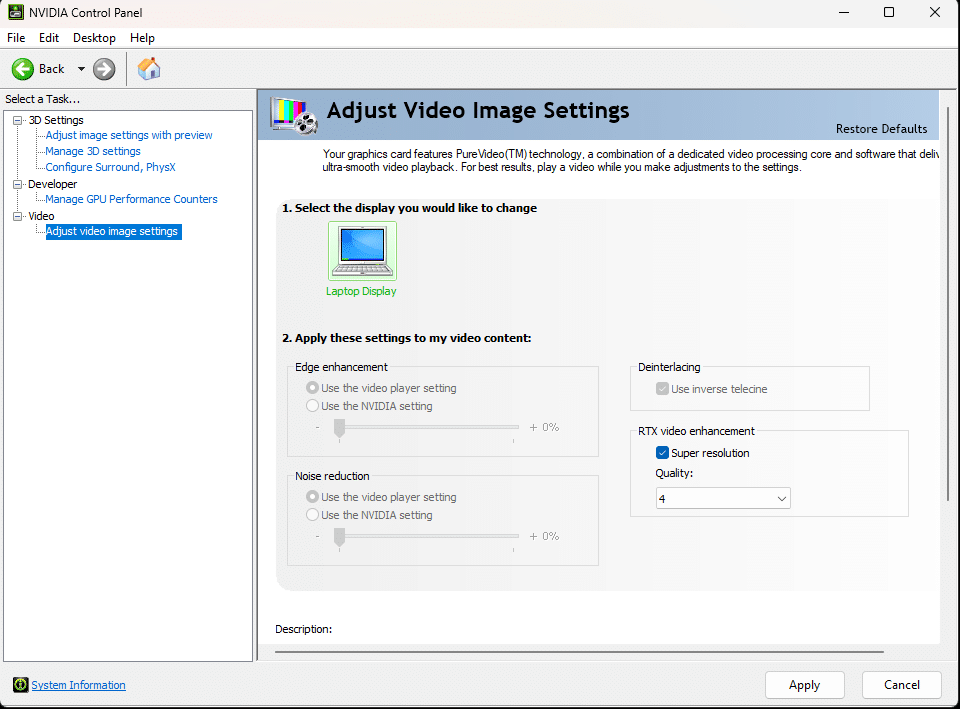The width and height of the screenshot is (960, 709).
Task: Open the Back history dropdown arrow
Action: 81,69
